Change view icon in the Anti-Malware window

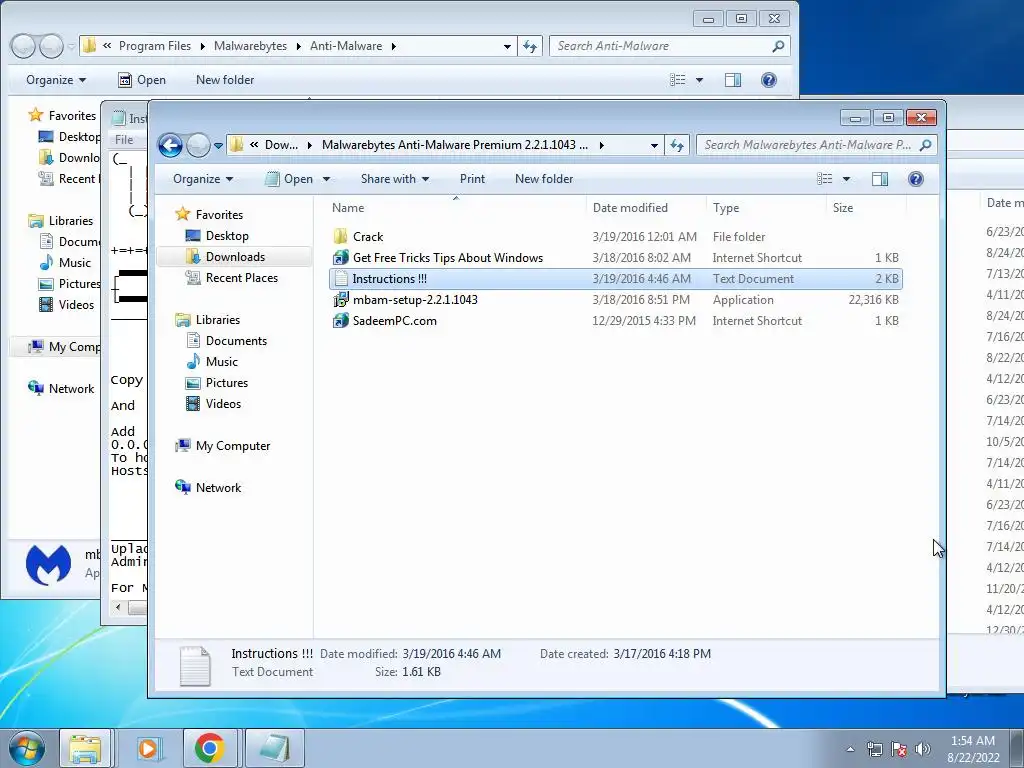coord(678,80)
